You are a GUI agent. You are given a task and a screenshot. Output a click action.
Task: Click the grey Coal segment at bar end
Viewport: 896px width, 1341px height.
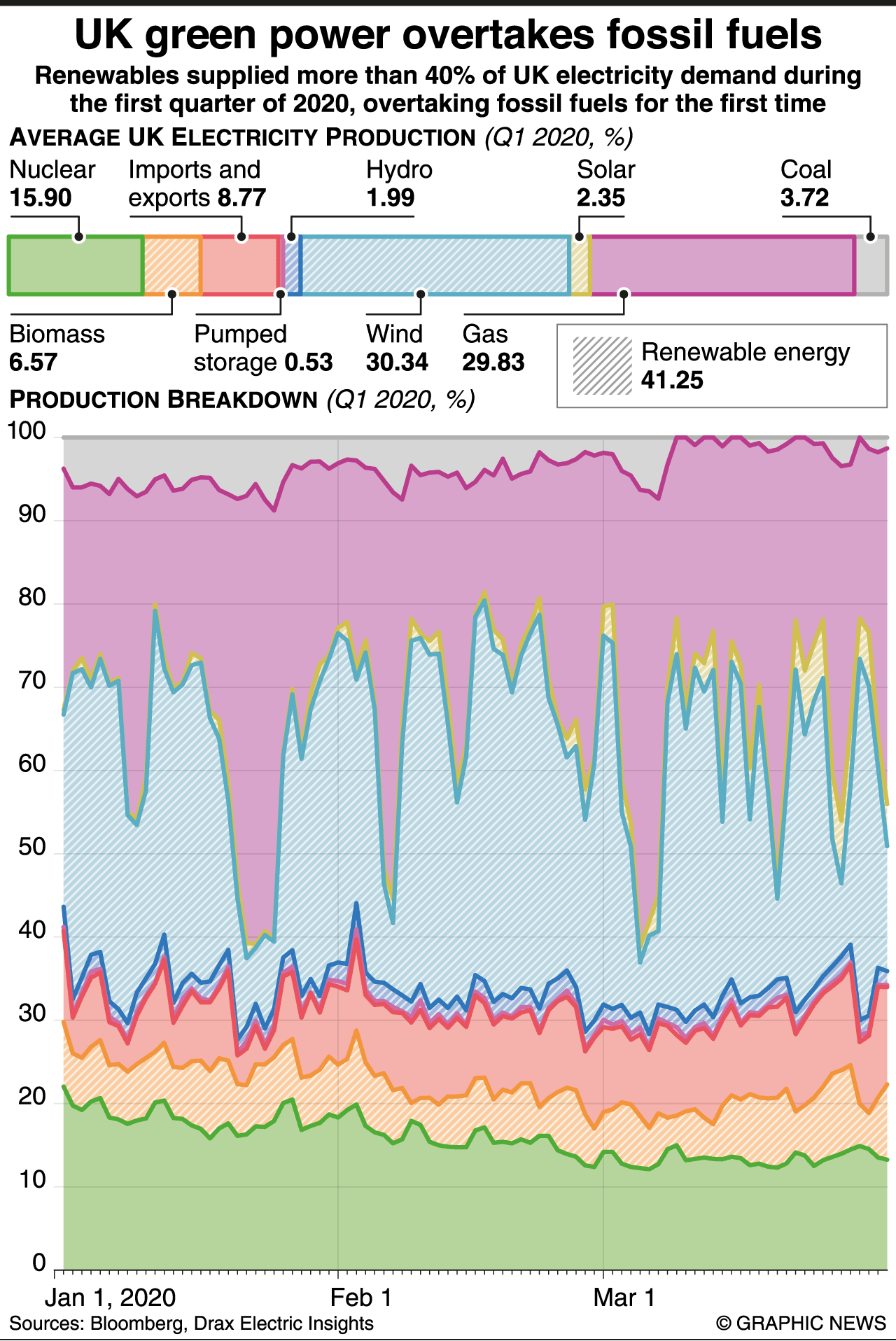[x=871, y=266]
